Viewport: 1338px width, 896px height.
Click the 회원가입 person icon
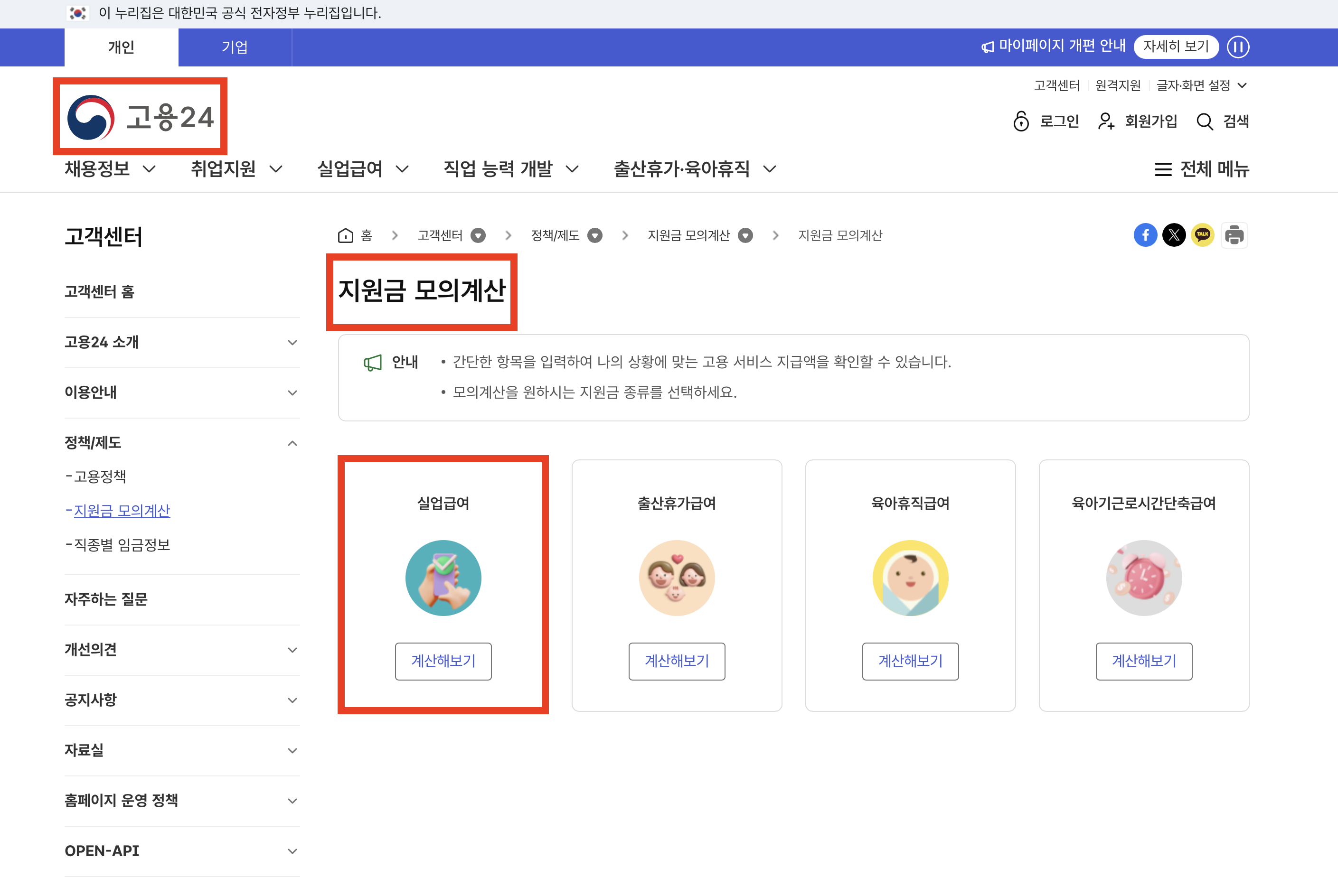click(x=1106, y=121)
